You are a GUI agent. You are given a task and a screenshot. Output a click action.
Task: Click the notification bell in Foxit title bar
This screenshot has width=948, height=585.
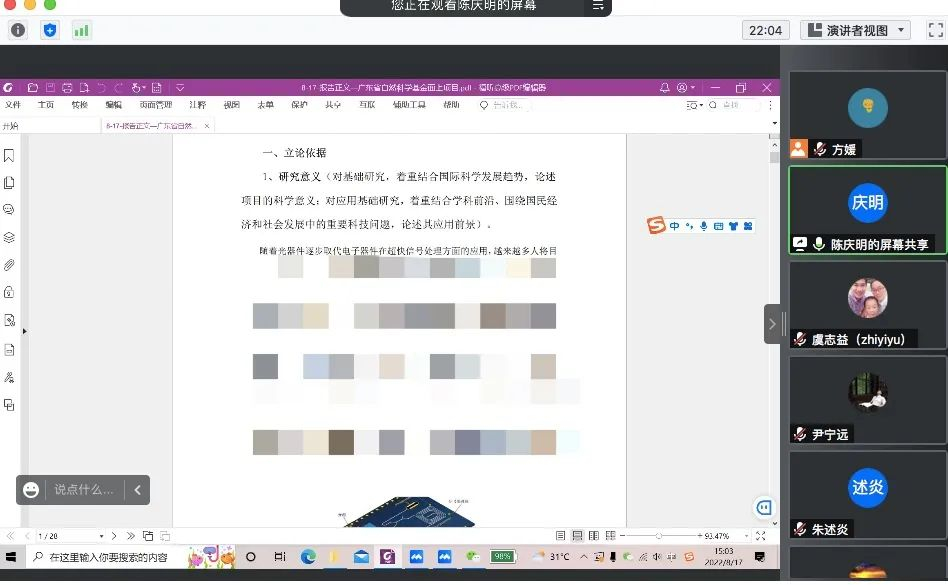(x=664, y=88)
